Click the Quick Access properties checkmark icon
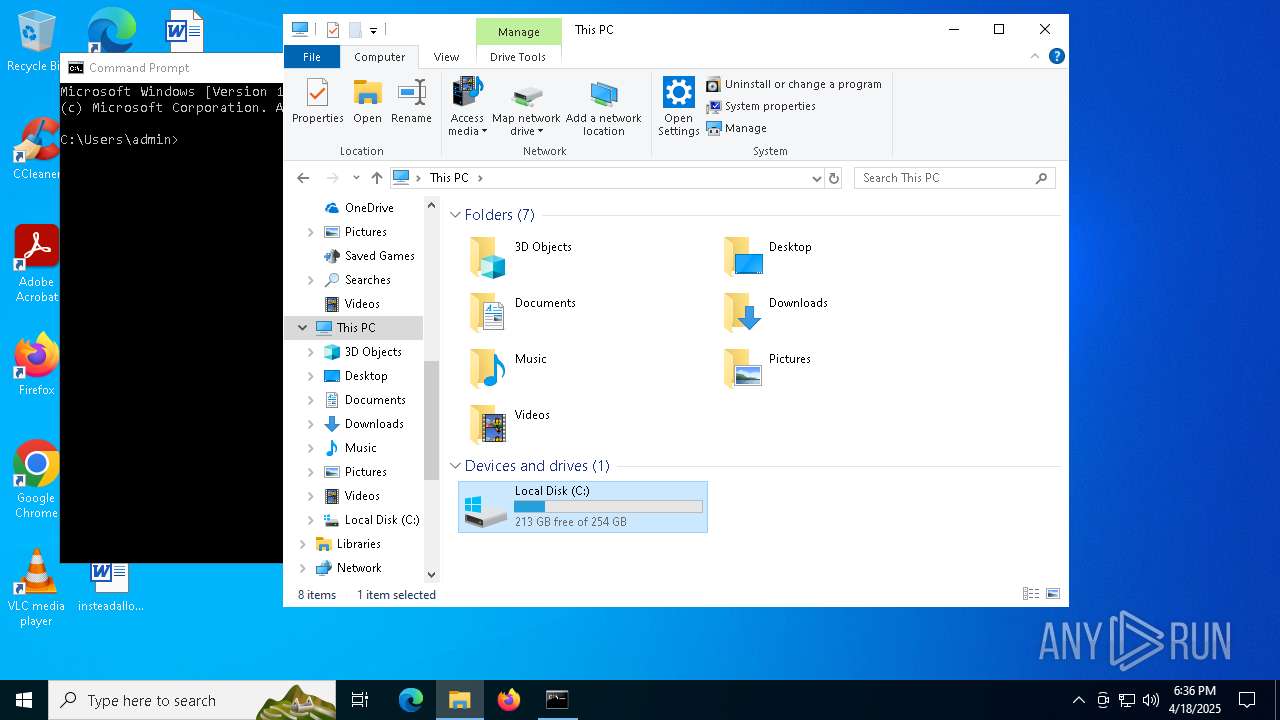The height and width of the screenshot is (720, 1280). point(333,30)
